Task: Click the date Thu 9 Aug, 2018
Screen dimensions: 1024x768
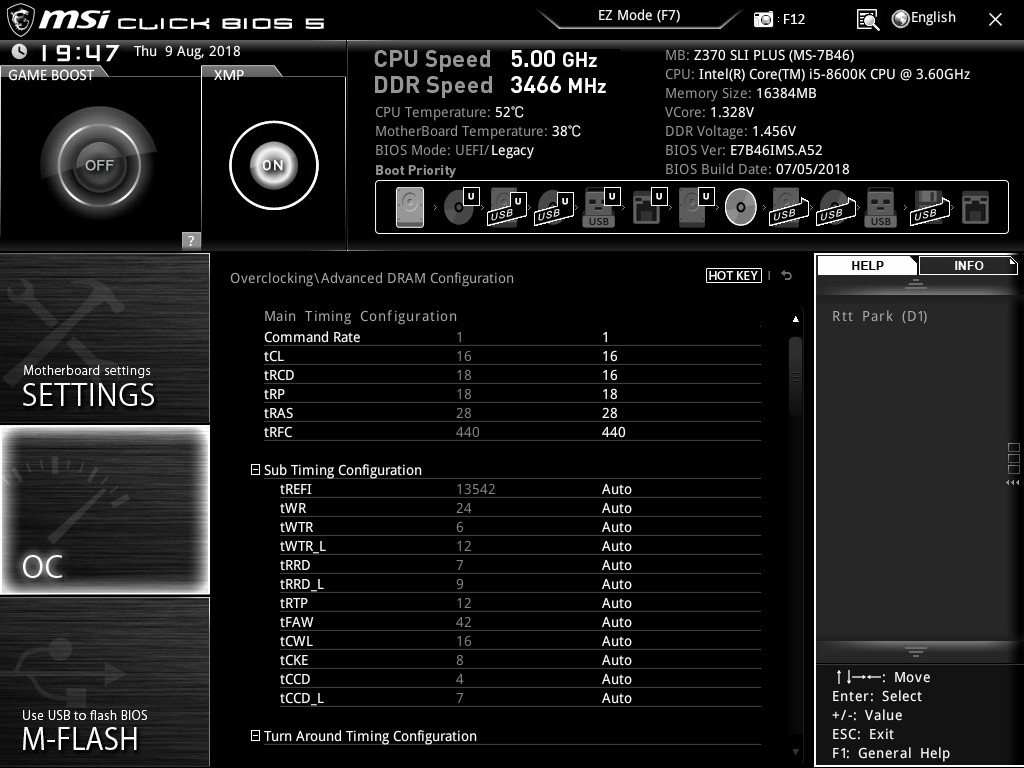Action: coord(187,51)
